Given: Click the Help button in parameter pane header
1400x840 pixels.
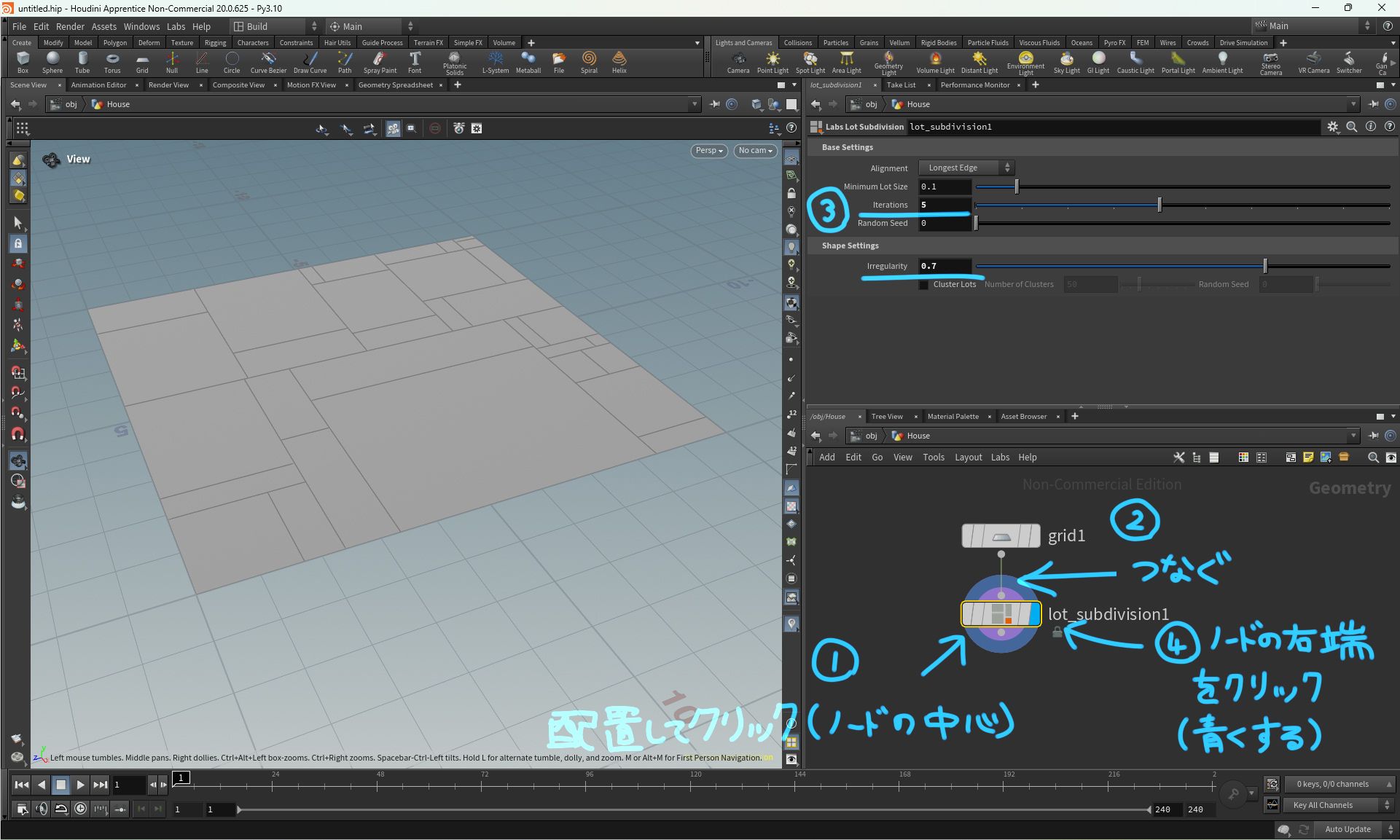Looking at the screenshot, I should (1390, 127).
